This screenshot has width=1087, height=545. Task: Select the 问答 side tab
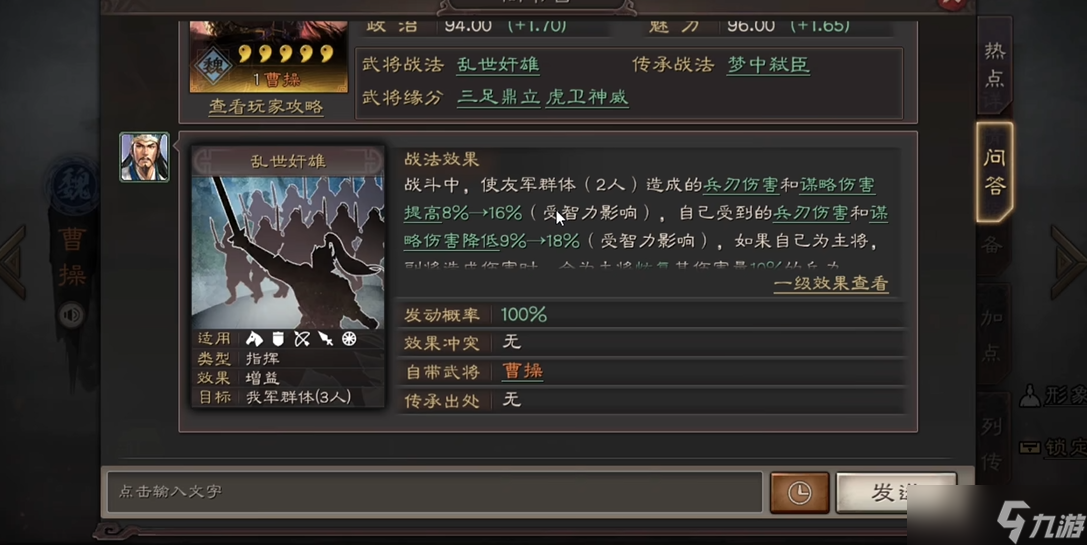(x=995, y=172)
